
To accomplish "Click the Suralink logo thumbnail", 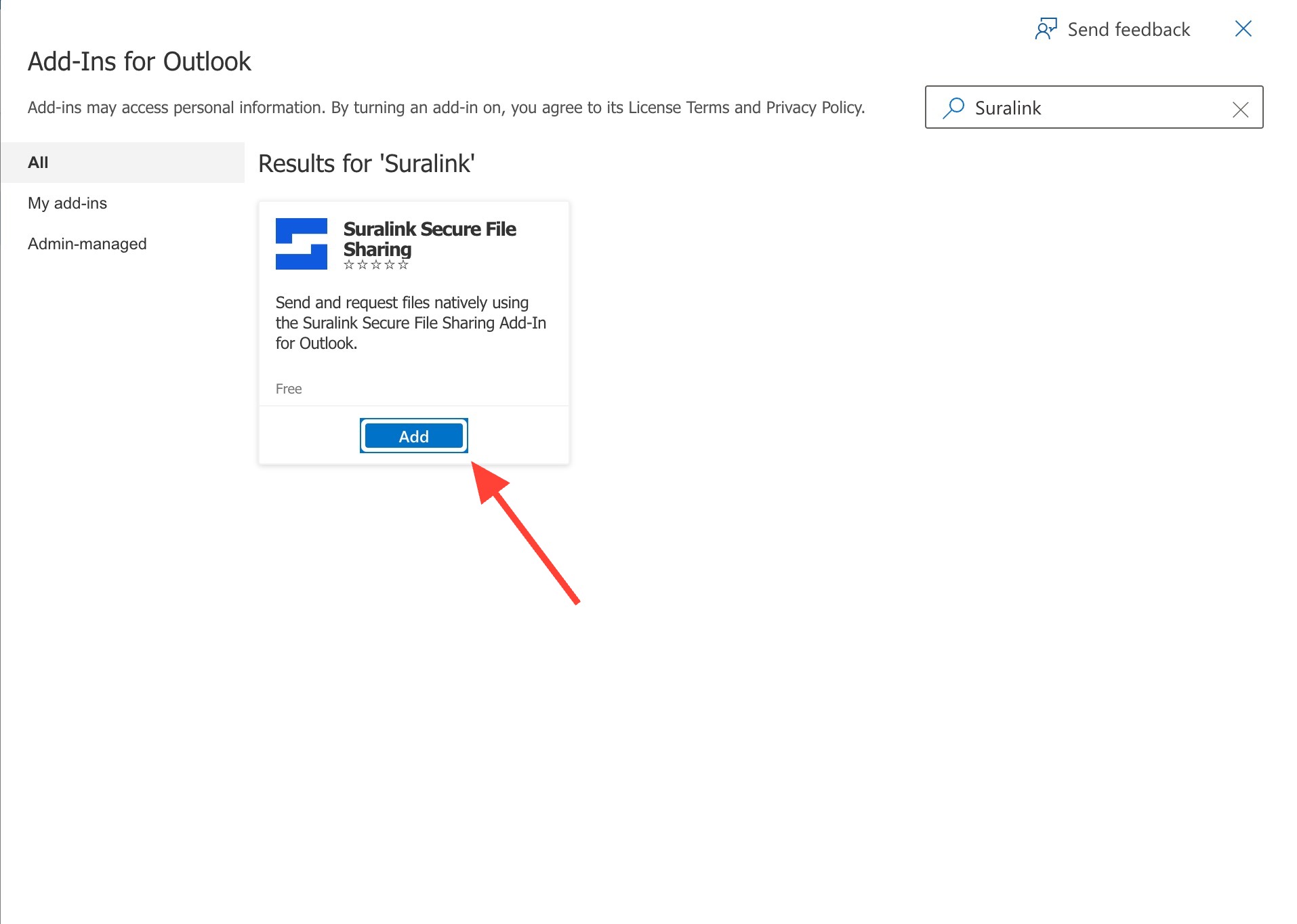I will coord(302,244).
